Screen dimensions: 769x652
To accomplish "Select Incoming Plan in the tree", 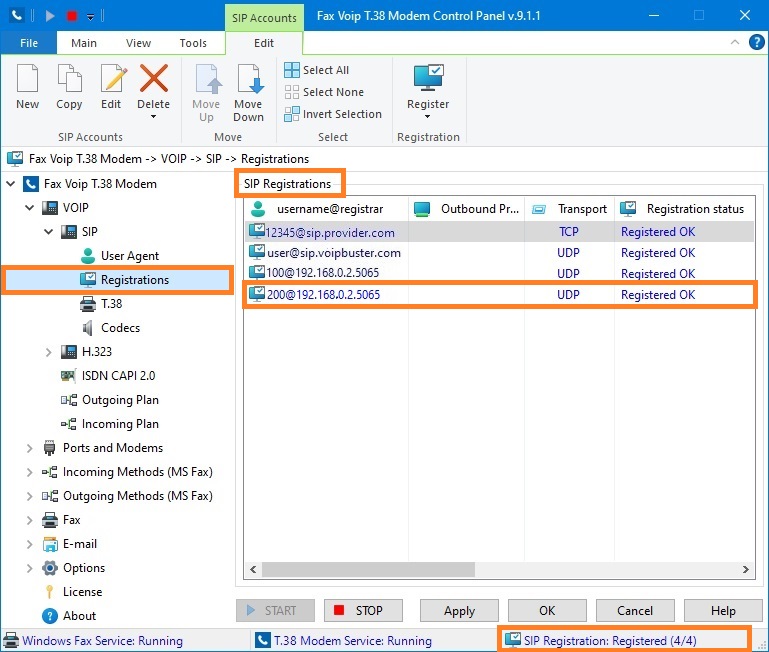I will click(x=109, y=424).
